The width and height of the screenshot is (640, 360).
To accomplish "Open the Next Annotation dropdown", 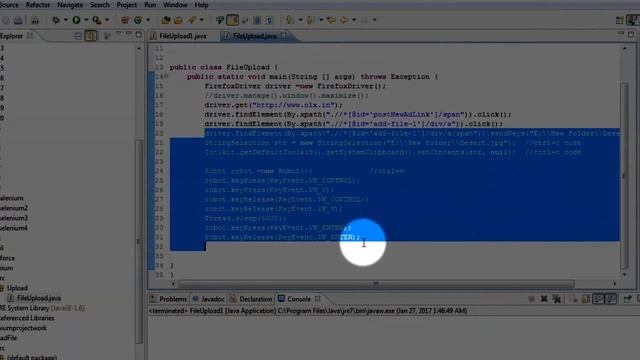I will point(300,20).
